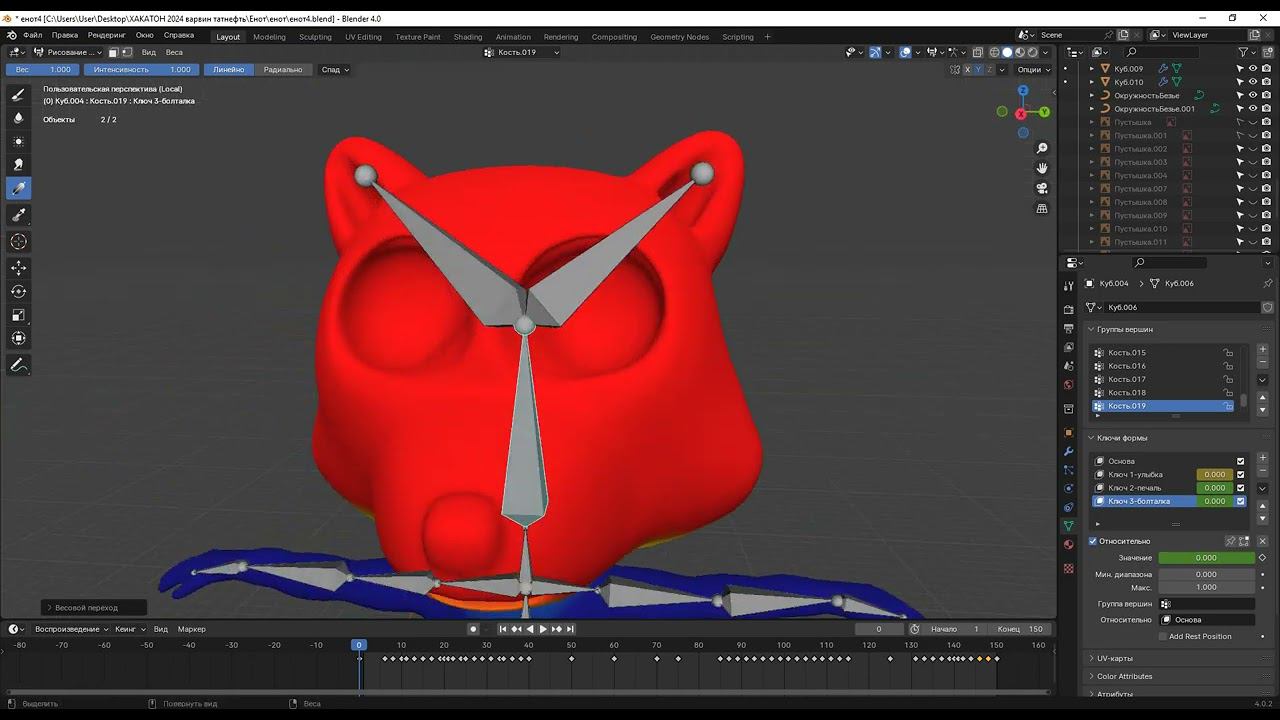
Task: Select the Scale tool
Action: (x=18, y=315)
